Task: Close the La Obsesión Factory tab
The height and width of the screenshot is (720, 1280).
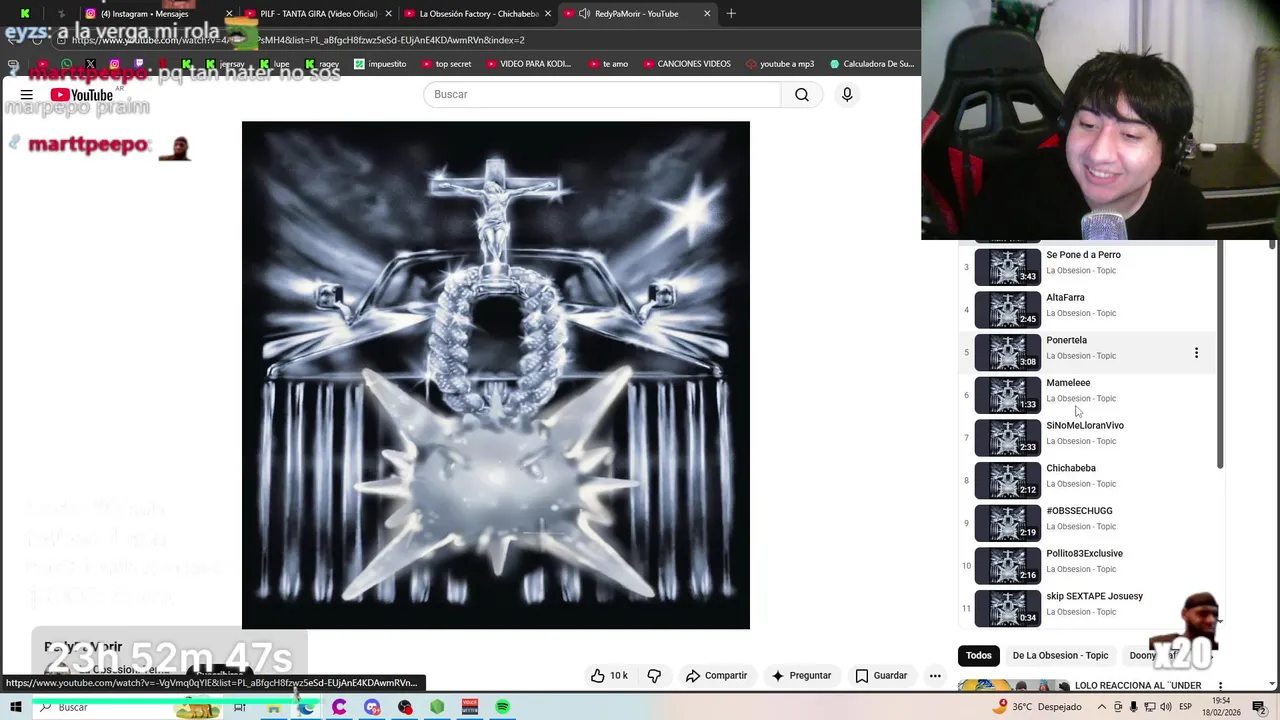Action: (547, 14)
